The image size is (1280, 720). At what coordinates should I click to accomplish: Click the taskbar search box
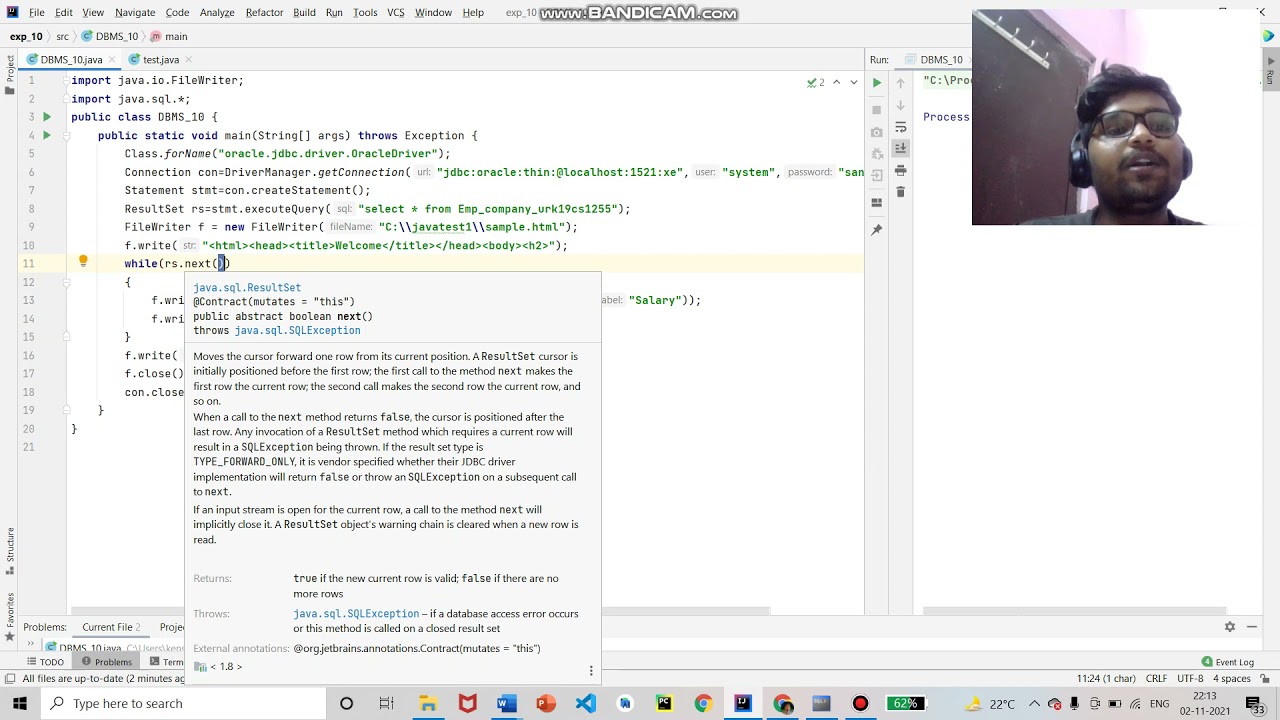[x=183, y=704]
